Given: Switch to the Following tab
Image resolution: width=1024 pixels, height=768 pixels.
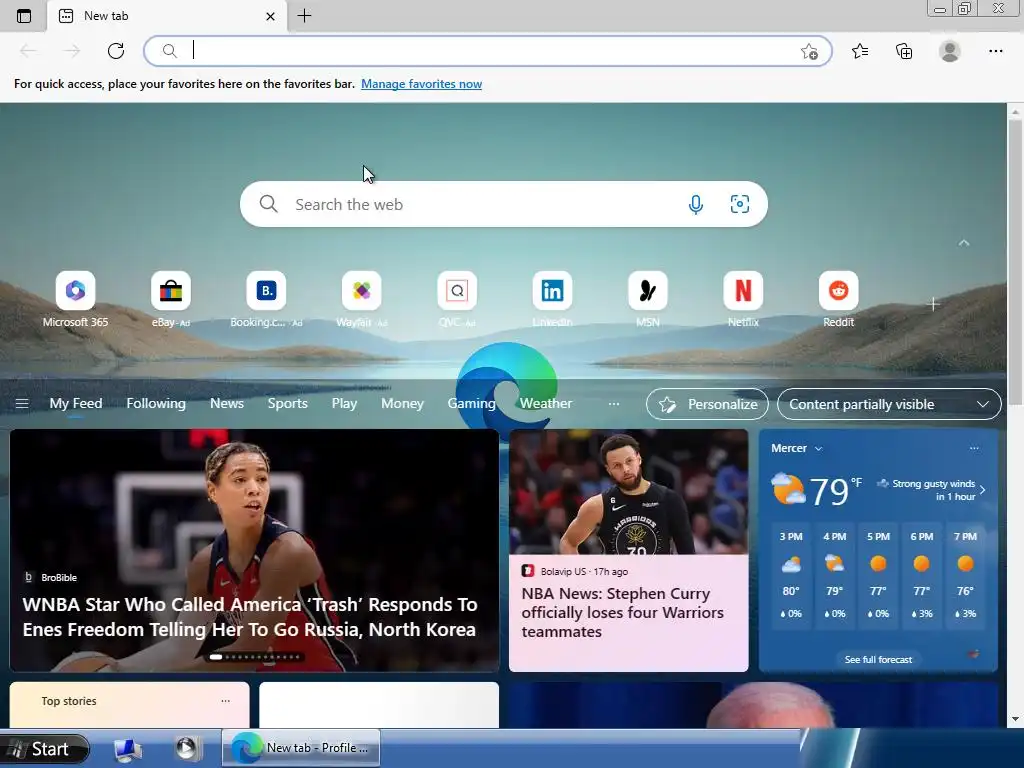Looking at the screenshot, I should tap(156, 404).
